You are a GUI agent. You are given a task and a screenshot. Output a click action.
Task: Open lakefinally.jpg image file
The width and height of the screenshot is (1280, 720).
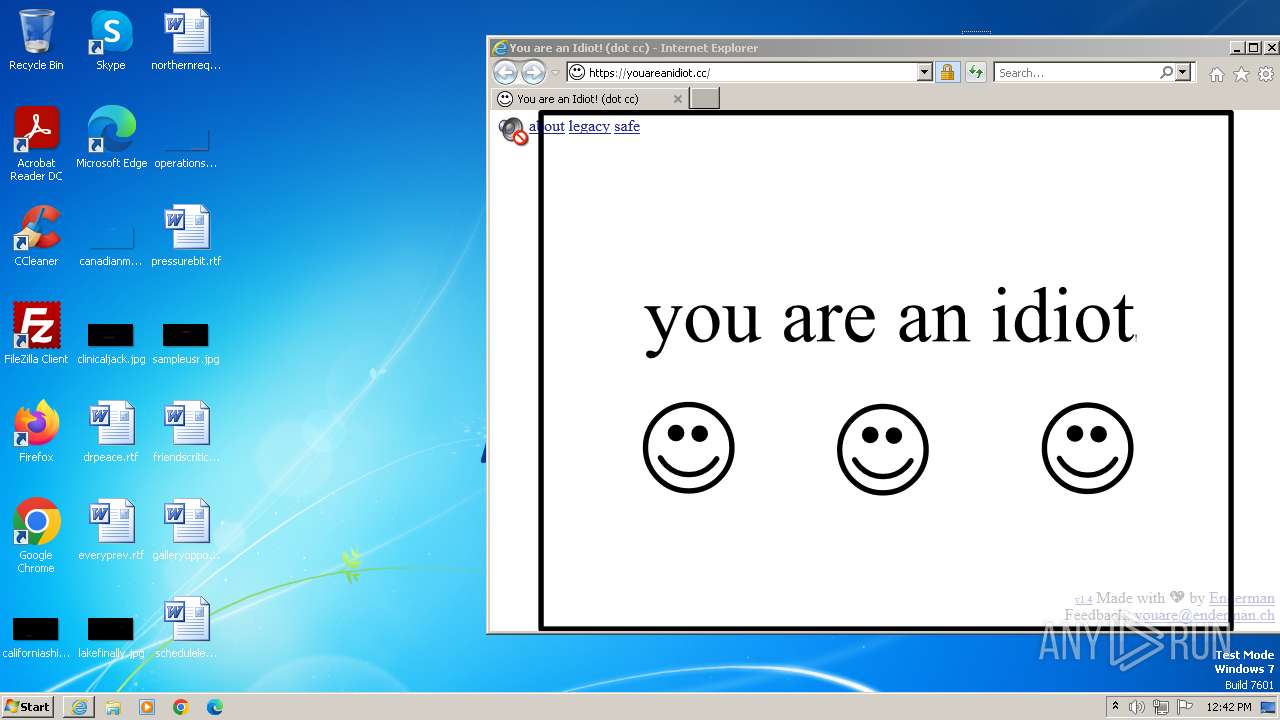111,638
